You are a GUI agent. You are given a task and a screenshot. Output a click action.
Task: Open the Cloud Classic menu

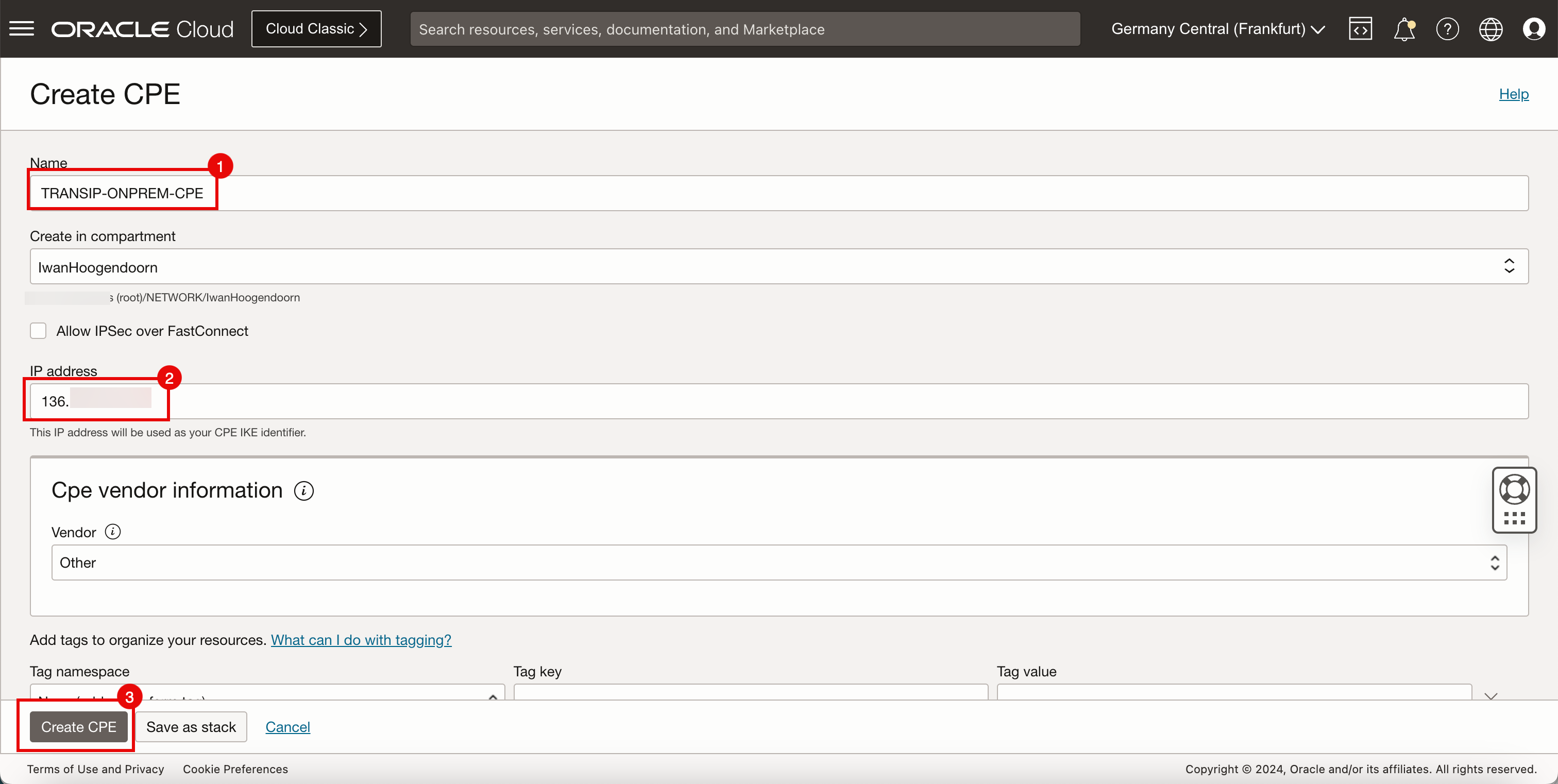(316, 29)
